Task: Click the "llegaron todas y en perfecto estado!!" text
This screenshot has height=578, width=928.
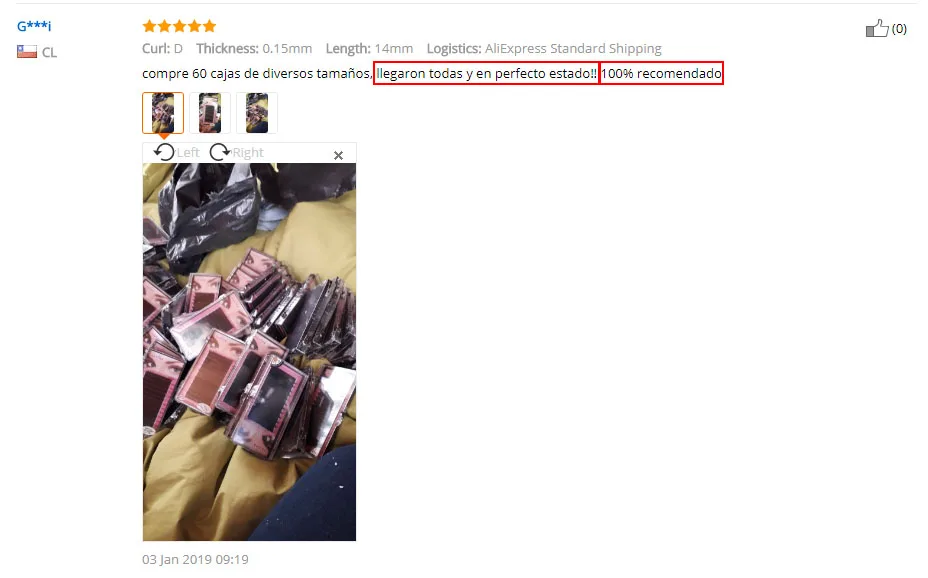Action: point(486,73)
